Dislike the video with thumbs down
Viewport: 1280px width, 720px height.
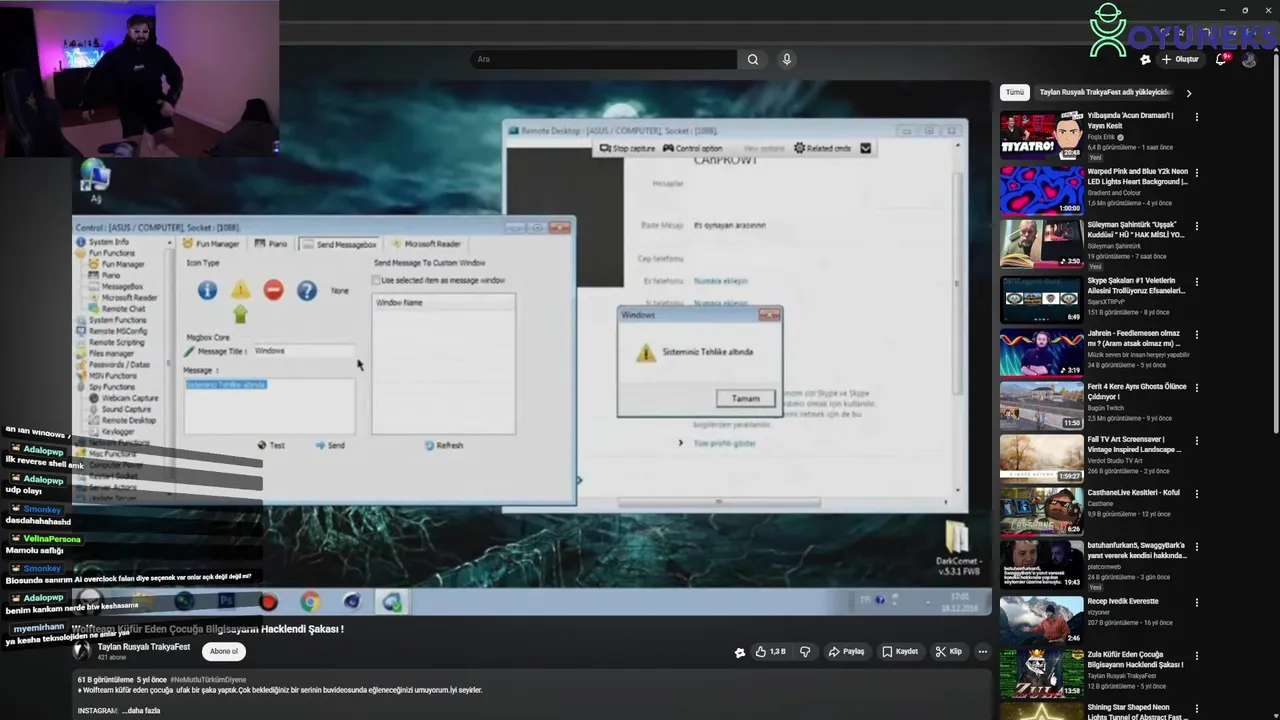pyautogui.click(x=805, y=652)
